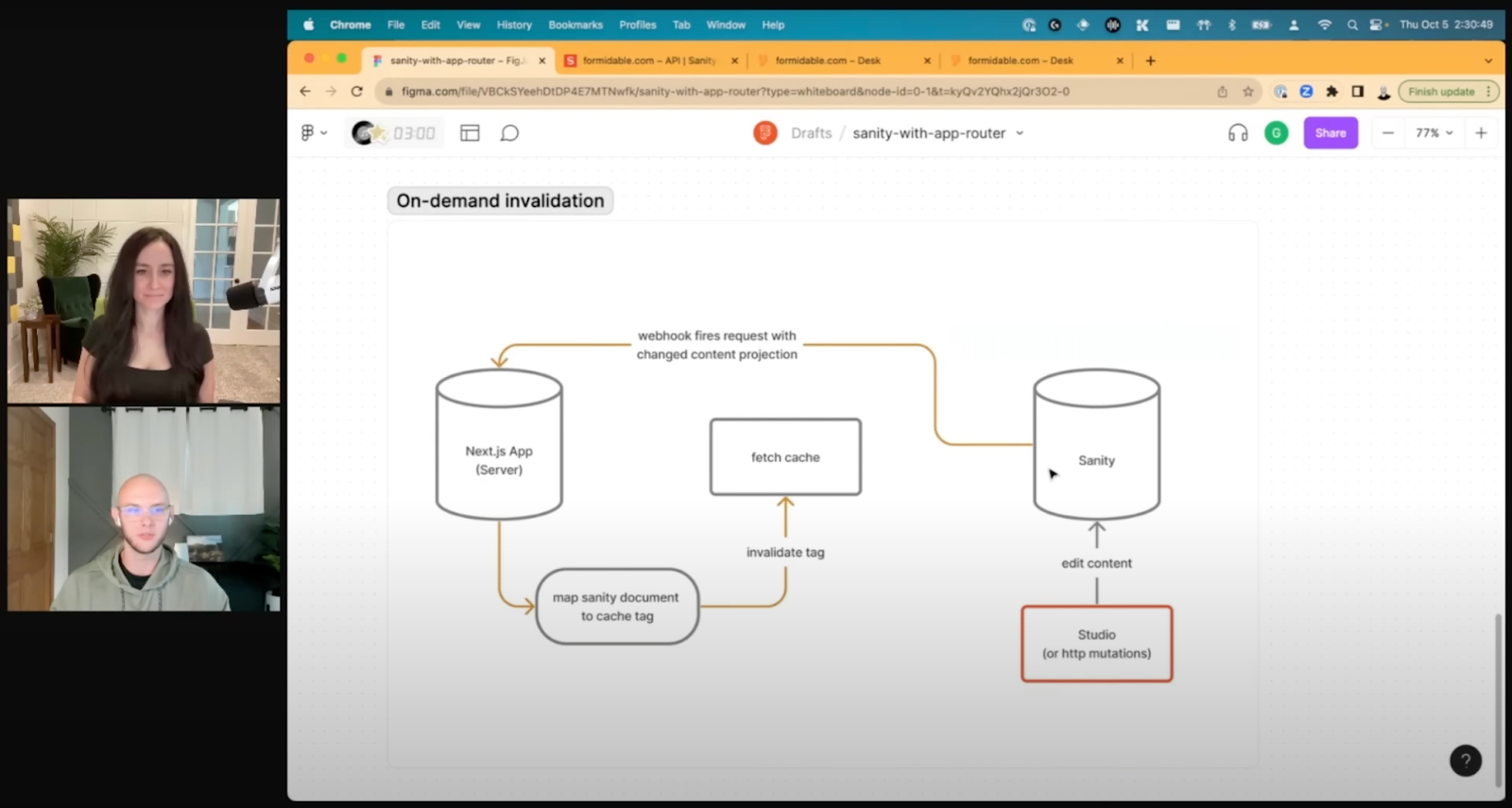
Task: Open the Chrome profile avatar
Action: pos(1383,92)
